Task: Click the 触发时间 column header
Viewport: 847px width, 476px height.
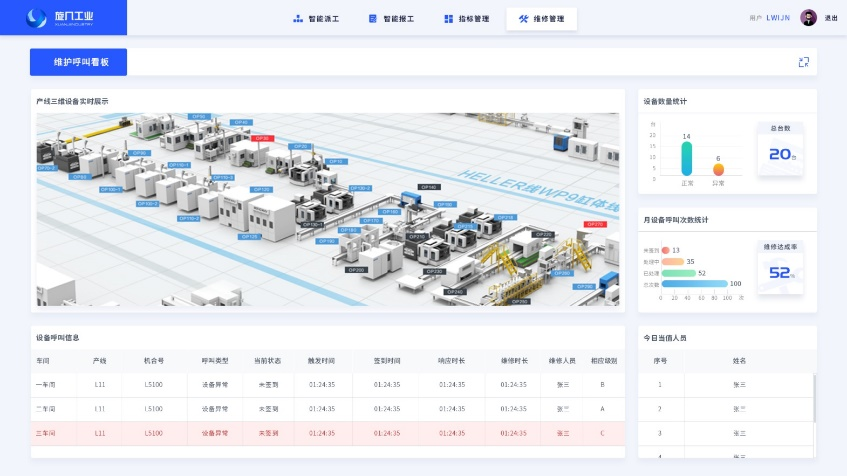Action: 321,360
